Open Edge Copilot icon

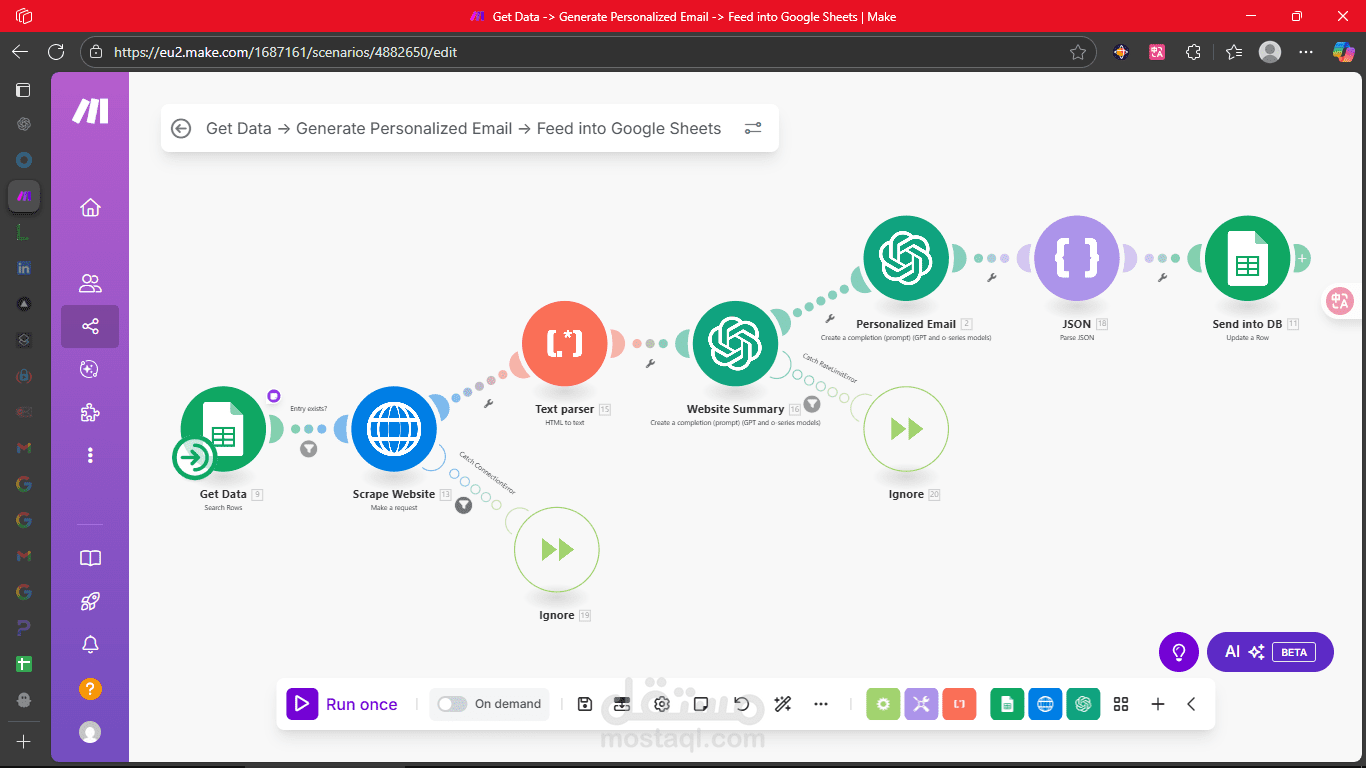(x=1343, y=52)
